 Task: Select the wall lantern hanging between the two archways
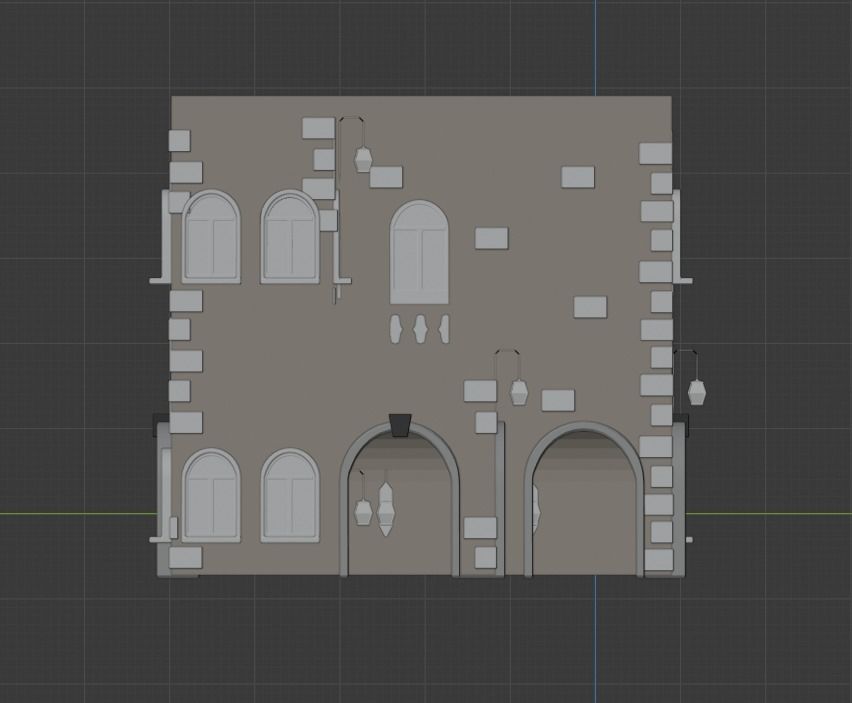[x=519, y=392]
